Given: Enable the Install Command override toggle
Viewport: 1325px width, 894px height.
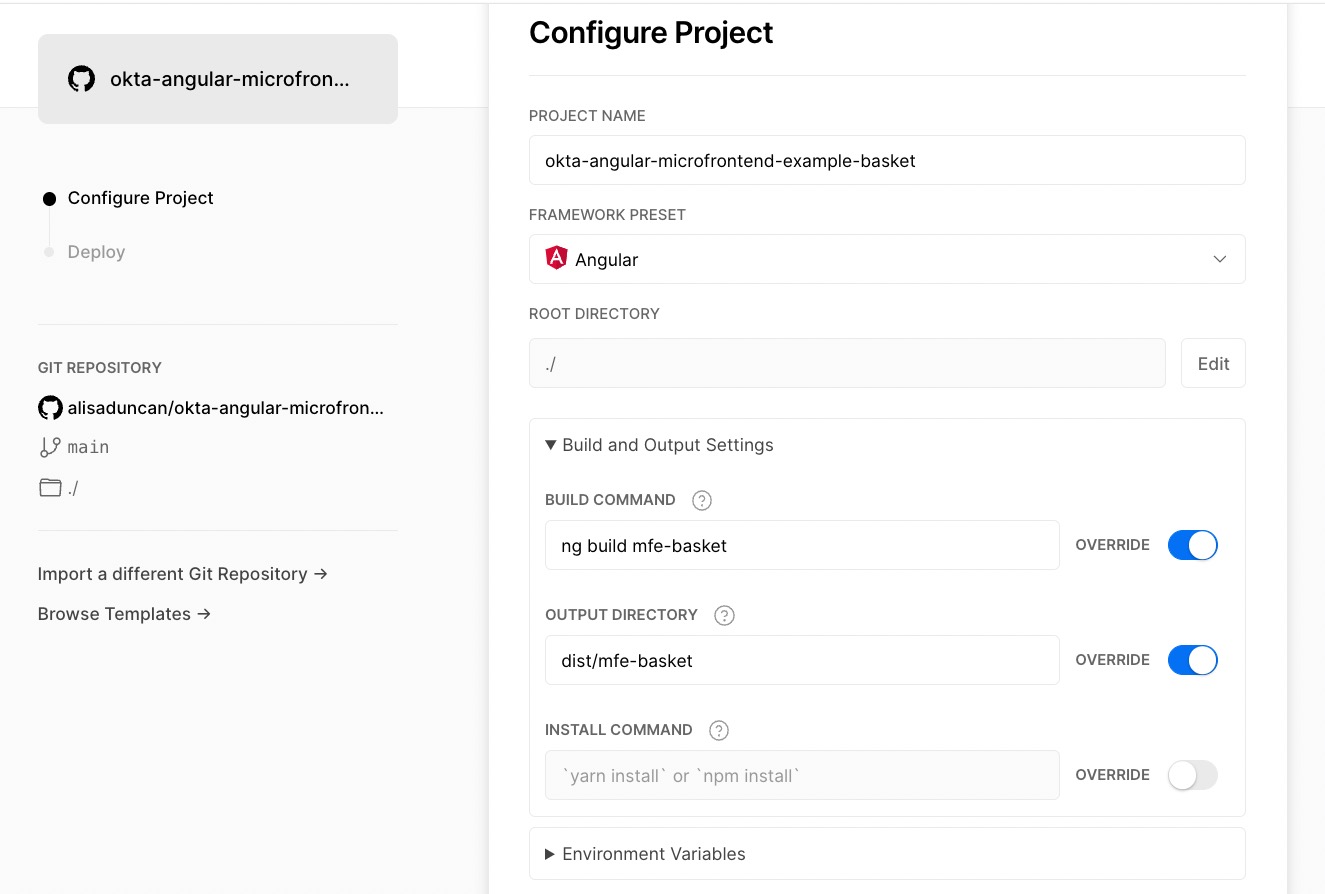Looking at the screenshot, I should (x=1192, y=775).
